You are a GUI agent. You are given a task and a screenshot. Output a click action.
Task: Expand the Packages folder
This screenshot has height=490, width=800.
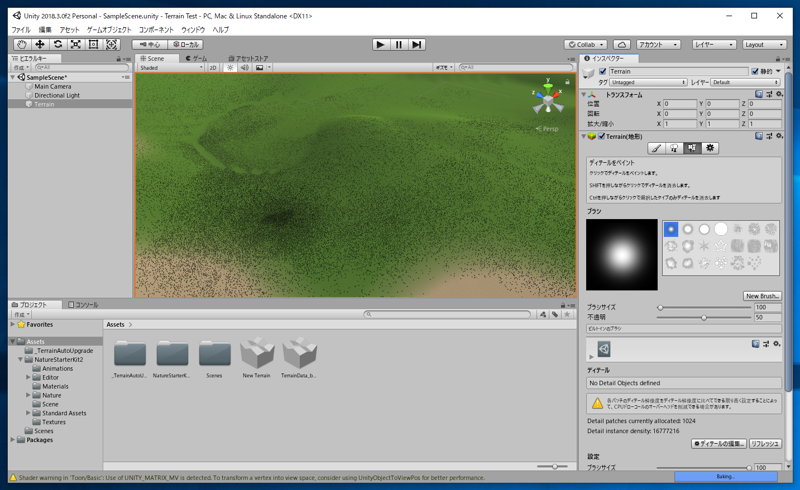pyautogui.click(x=13, y=439)
